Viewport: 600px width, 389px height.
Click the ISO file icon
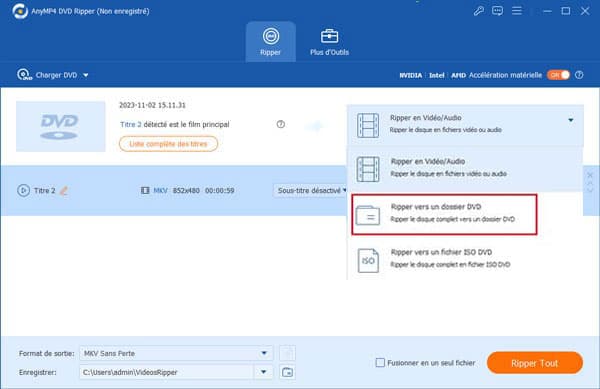pyautogui.click(x=368, y=260)
